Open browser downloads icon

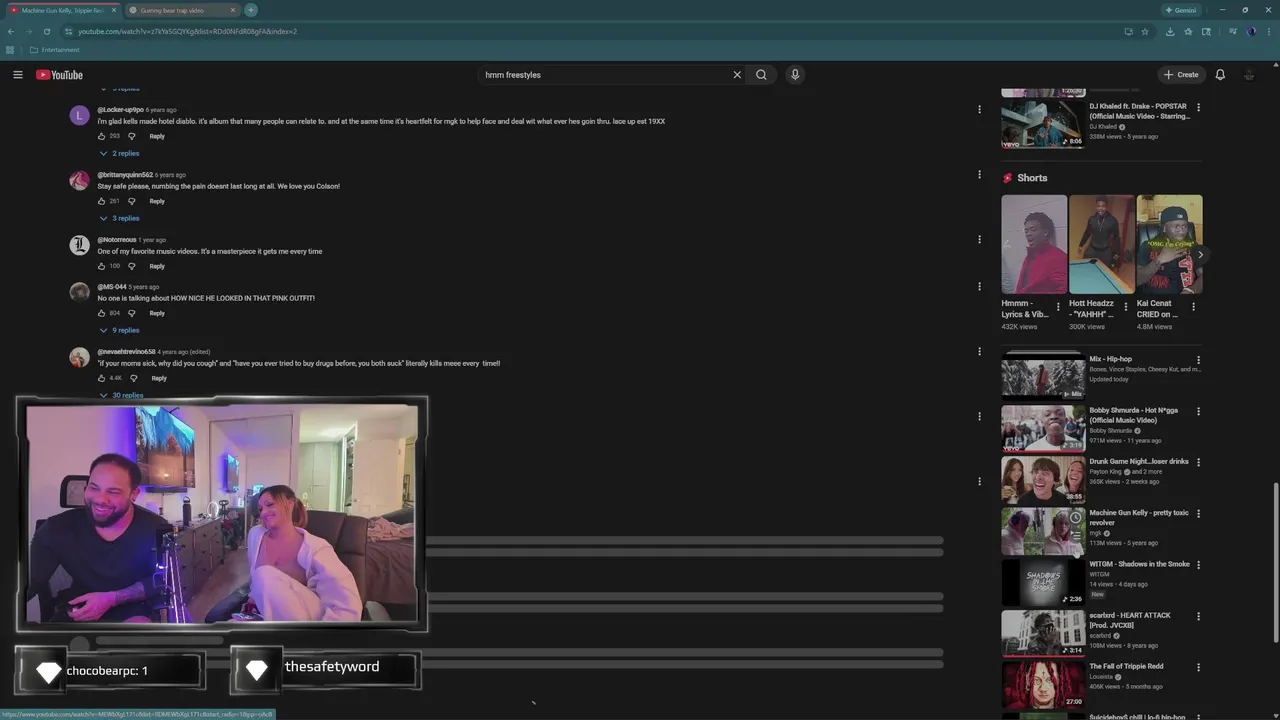coord(1169,31)
